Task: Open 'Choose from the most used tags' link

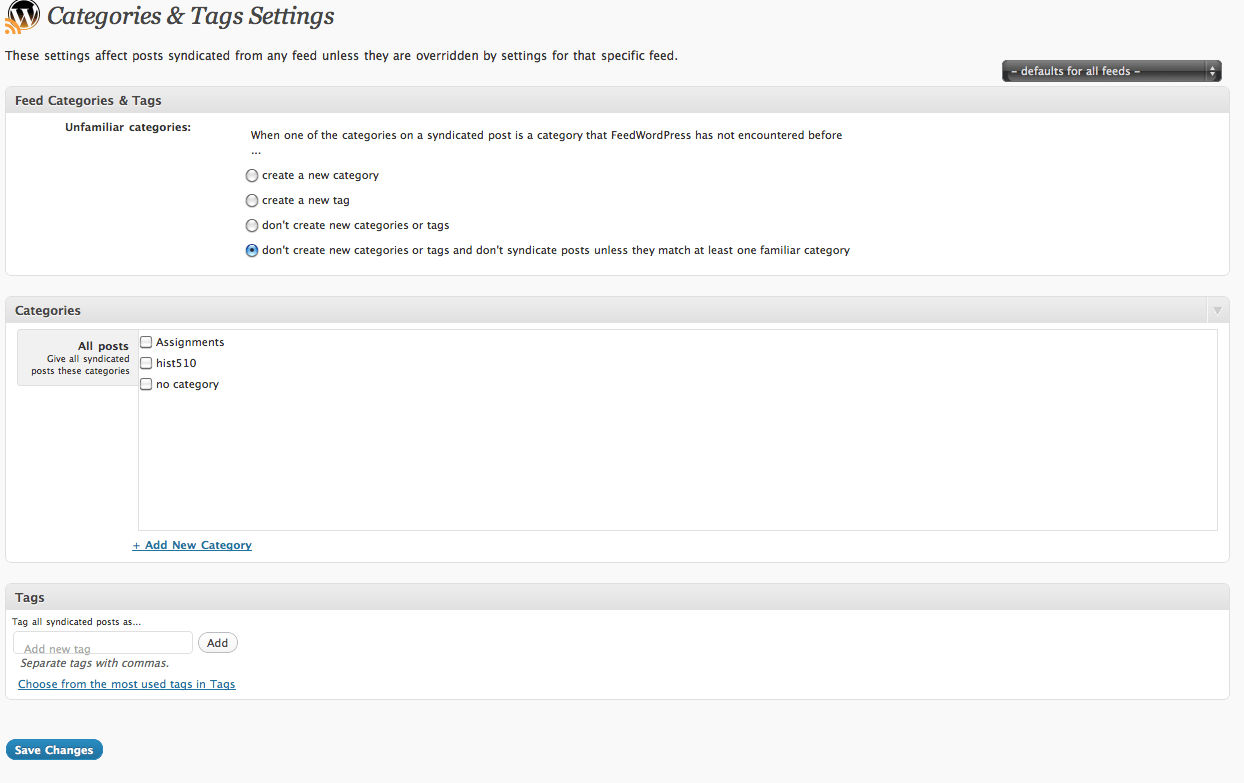Action: [127, 684]
